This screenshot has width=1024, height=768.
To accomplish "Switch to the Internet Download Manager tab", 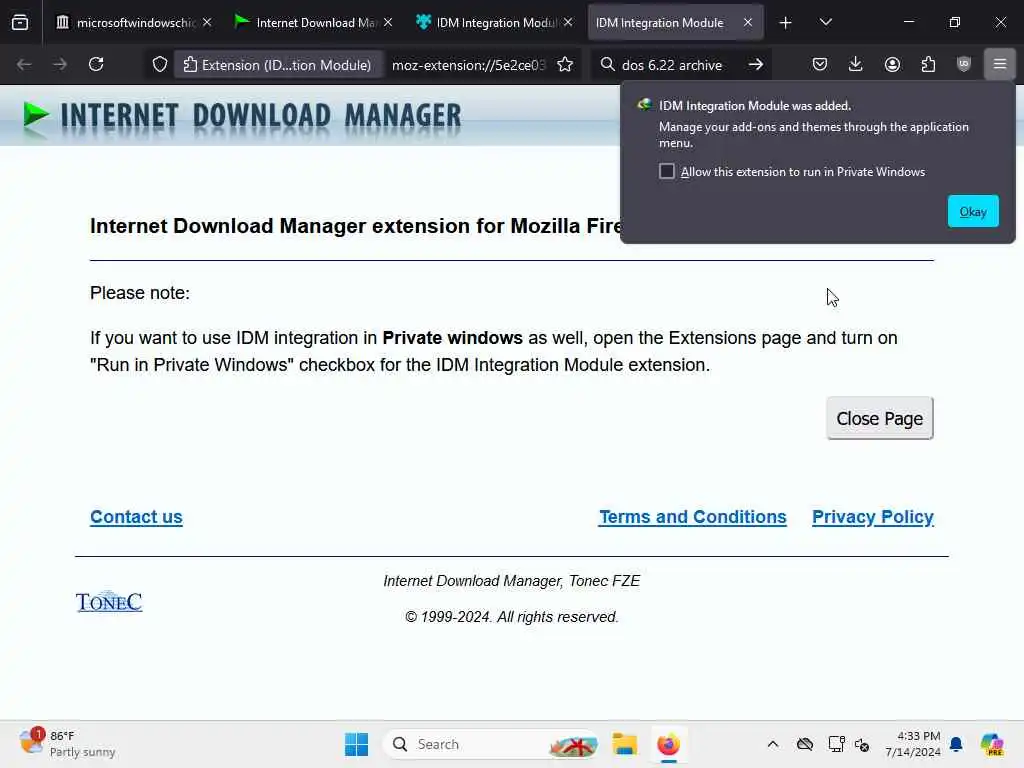I will pos(314,23).
